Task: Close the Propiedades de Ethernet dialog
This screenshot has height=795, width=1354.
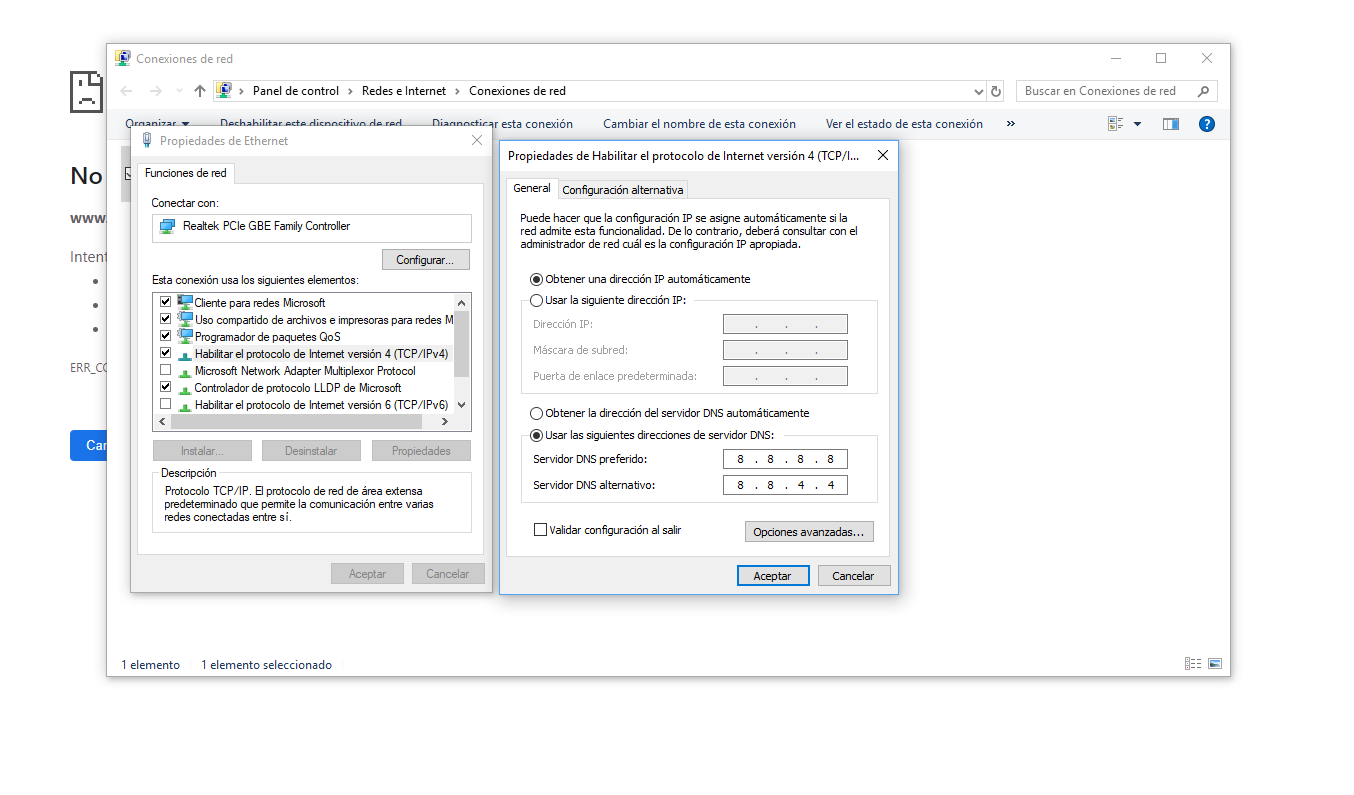Action: [477, 141]
